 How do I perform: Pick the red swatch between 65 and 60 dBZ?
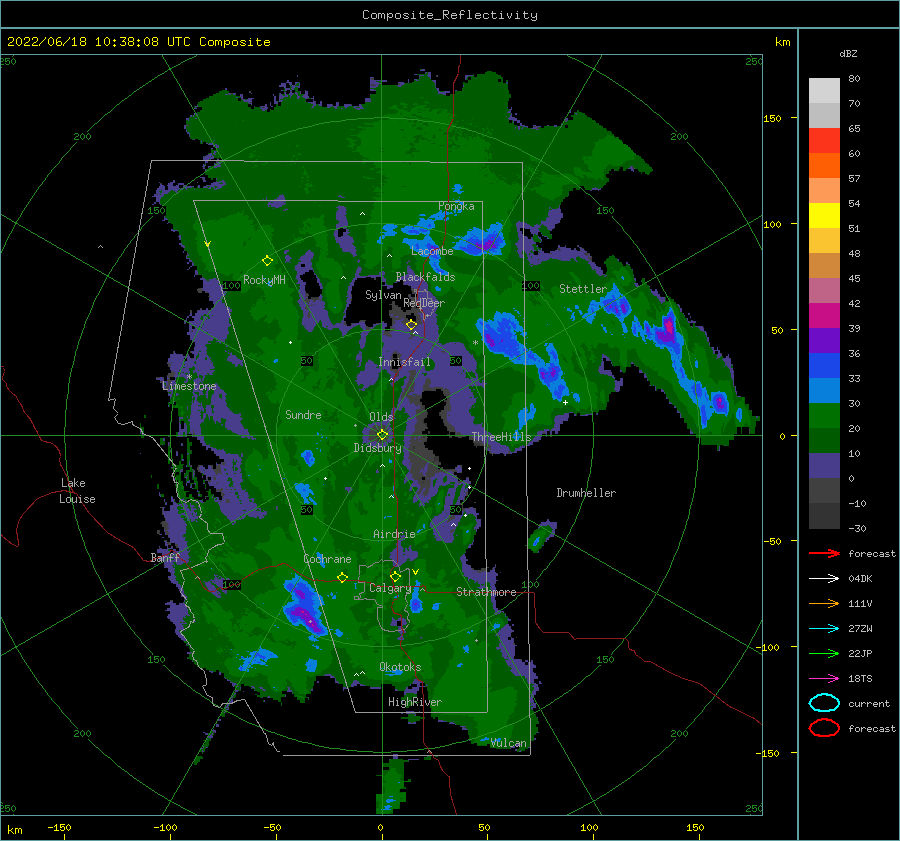[x=824, y=141]
